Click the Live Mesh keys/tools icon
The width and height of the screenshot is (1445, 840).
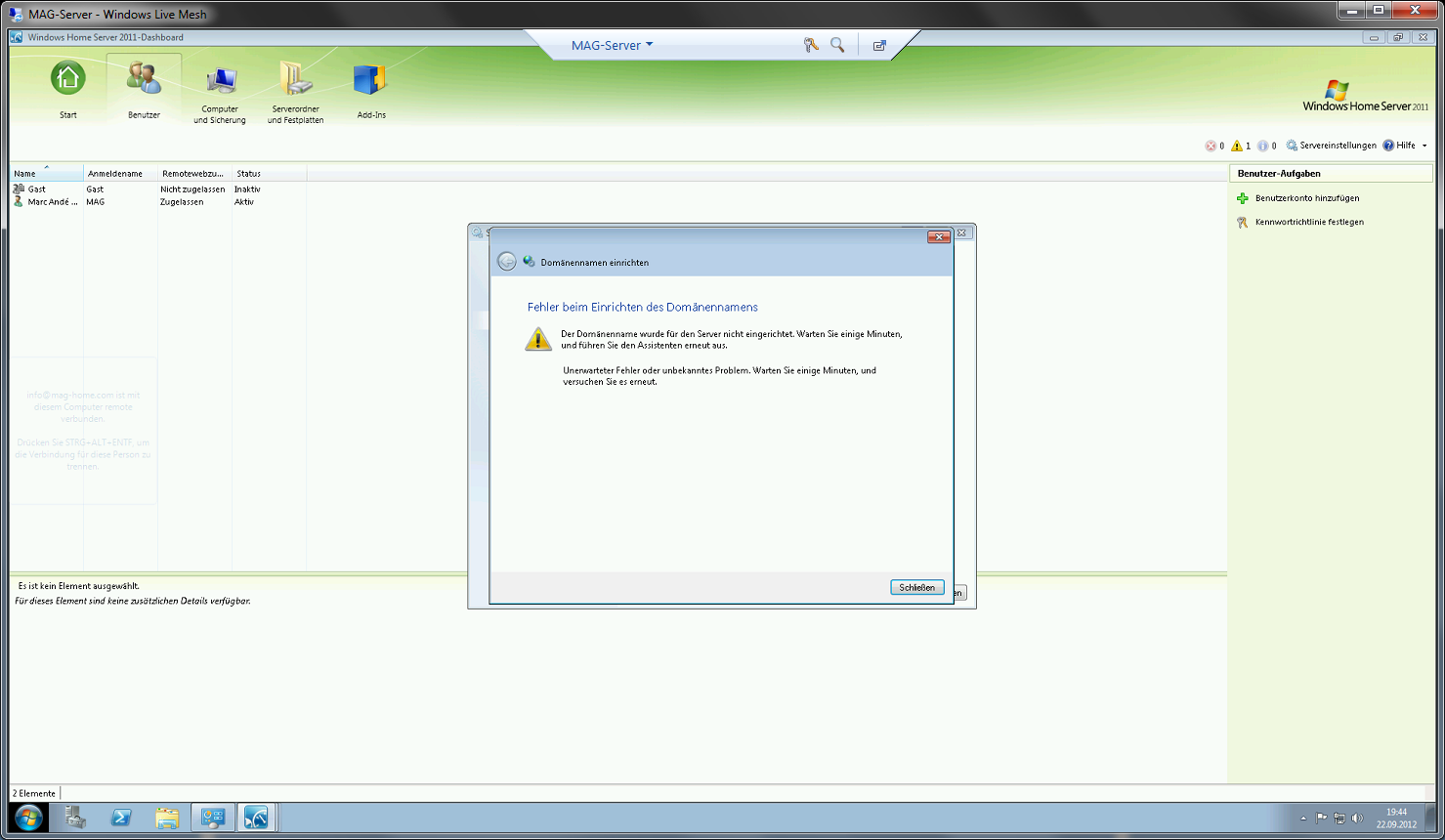pos(811,45)
